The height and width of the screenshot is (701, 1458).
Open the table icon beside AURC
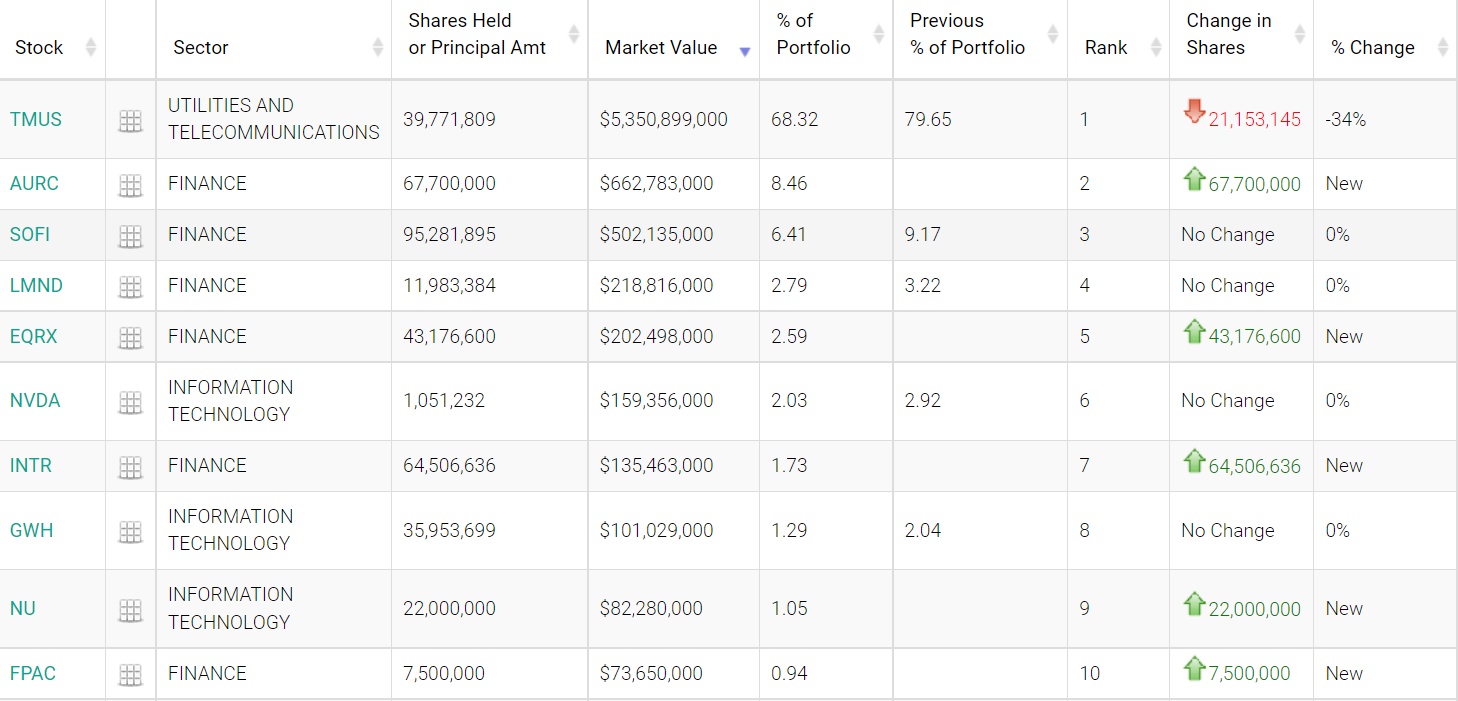pos(130,185)
